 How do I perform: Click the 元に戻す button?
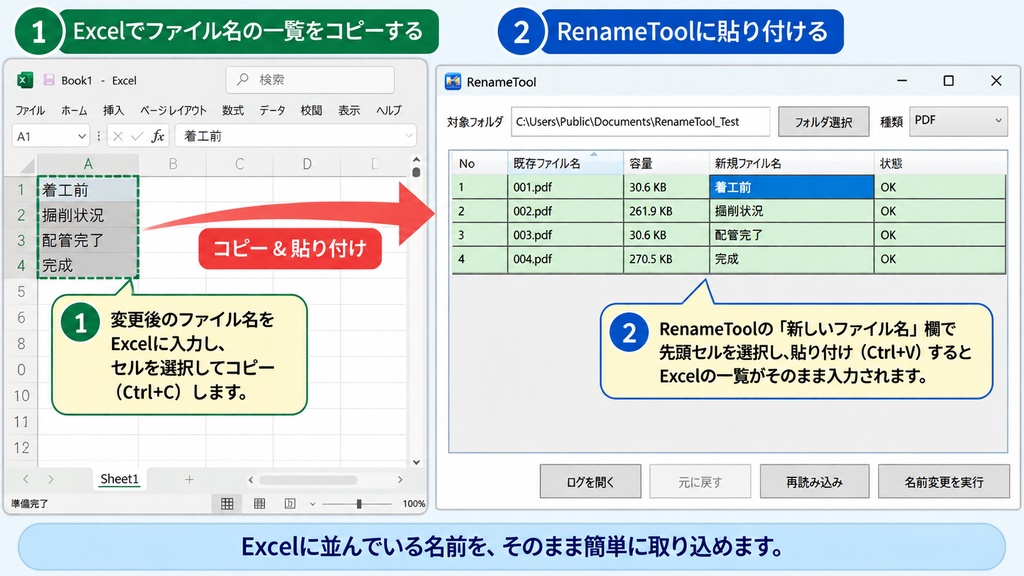700,482
